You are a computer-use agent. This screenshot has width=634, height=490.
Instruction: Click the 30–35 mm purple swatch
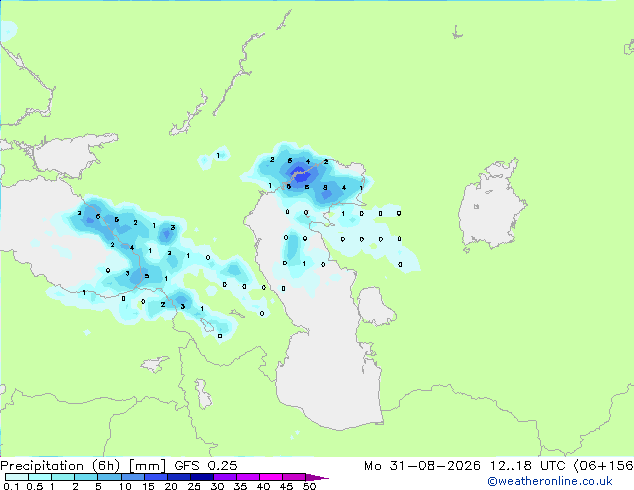click(x=224, y=477)
